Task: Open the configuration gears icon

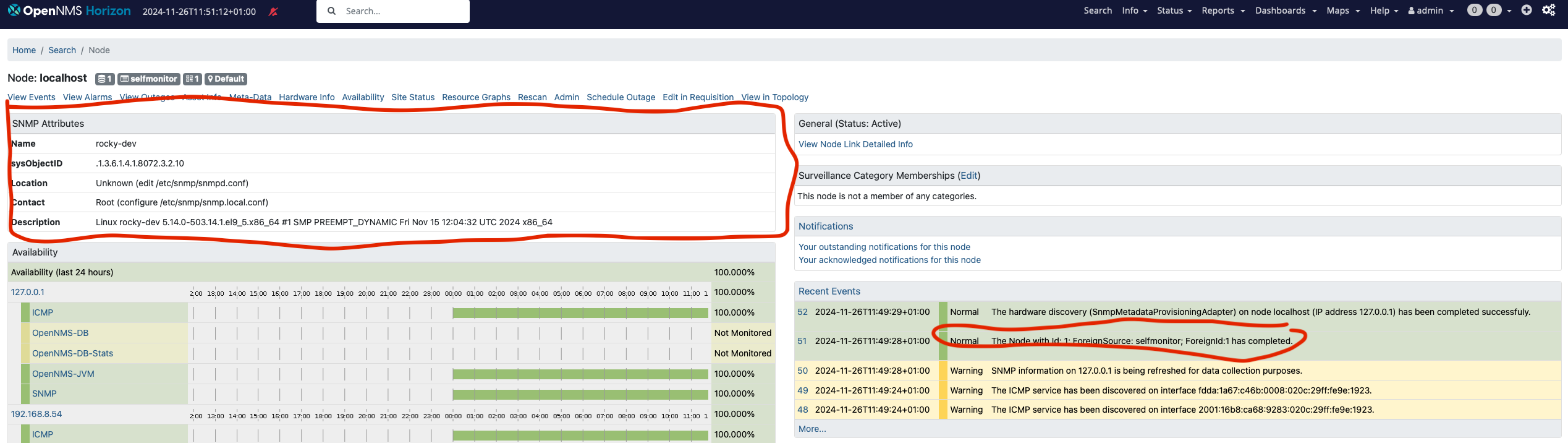Action: [1548, 10]
